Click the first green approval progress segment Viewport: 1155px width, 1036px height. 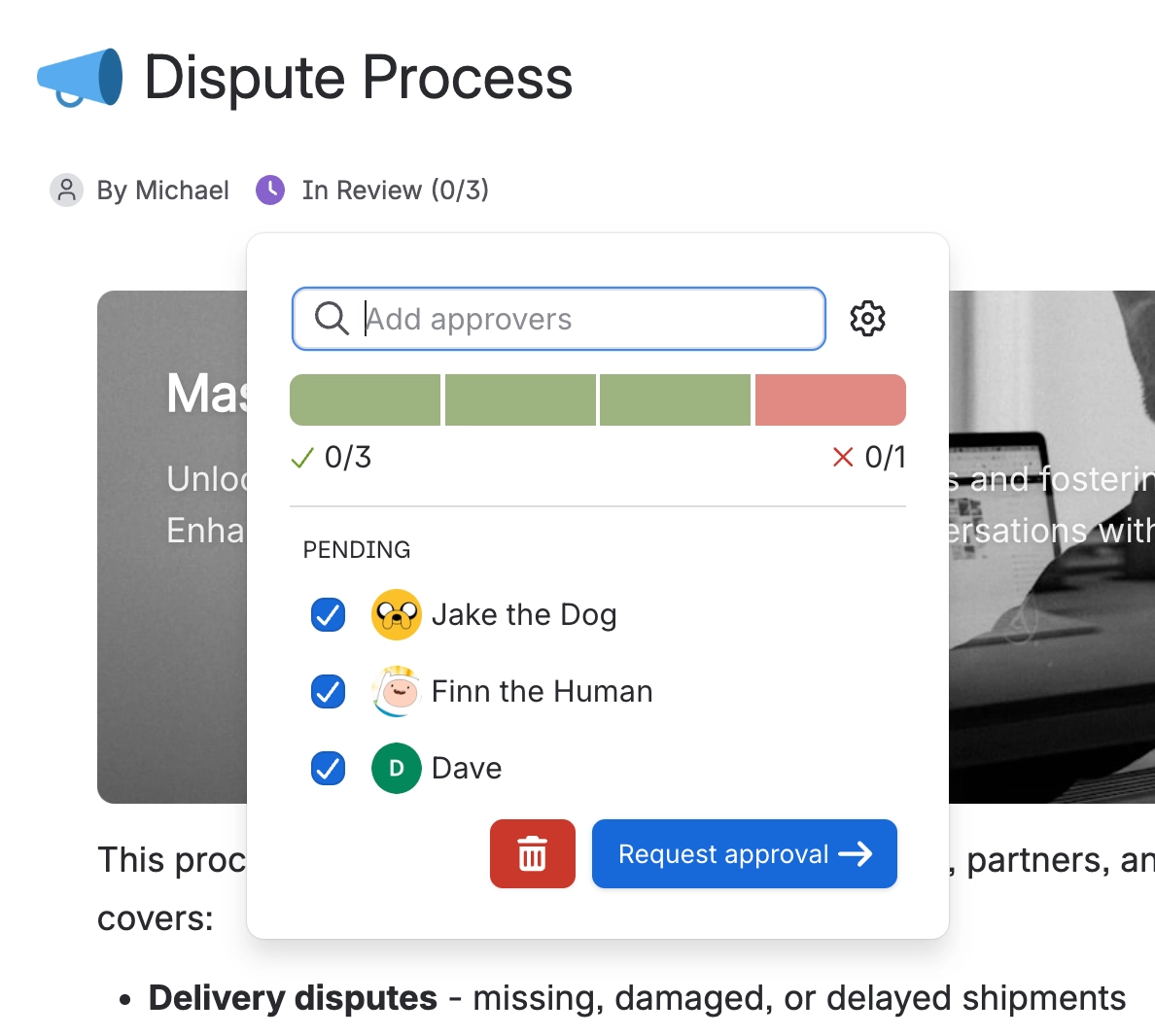pos(366,399)
